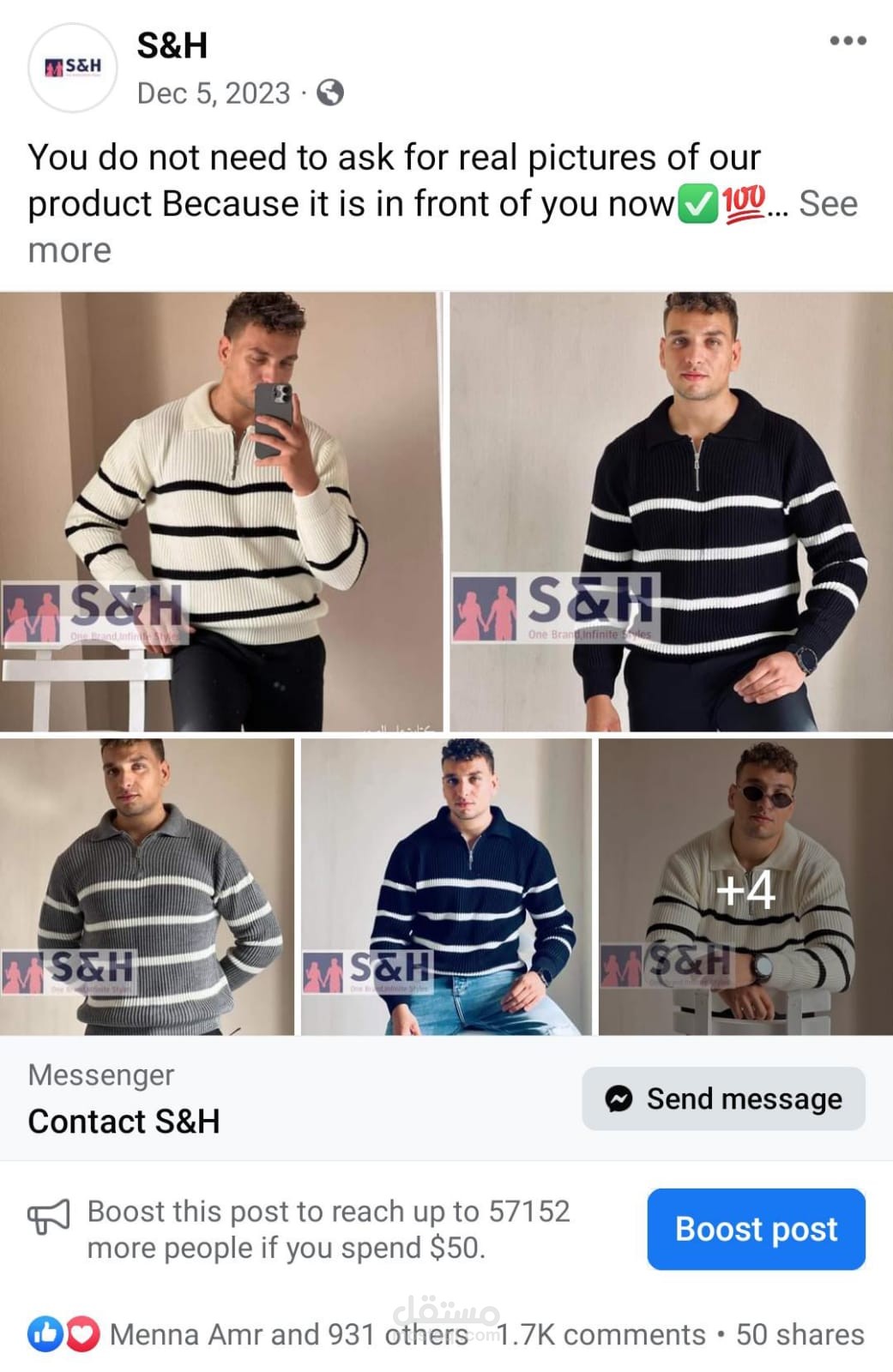The width and height of the screenshot is (893, 1372).
Task: Open the black striped sweater photo
Action: point(672,512)
